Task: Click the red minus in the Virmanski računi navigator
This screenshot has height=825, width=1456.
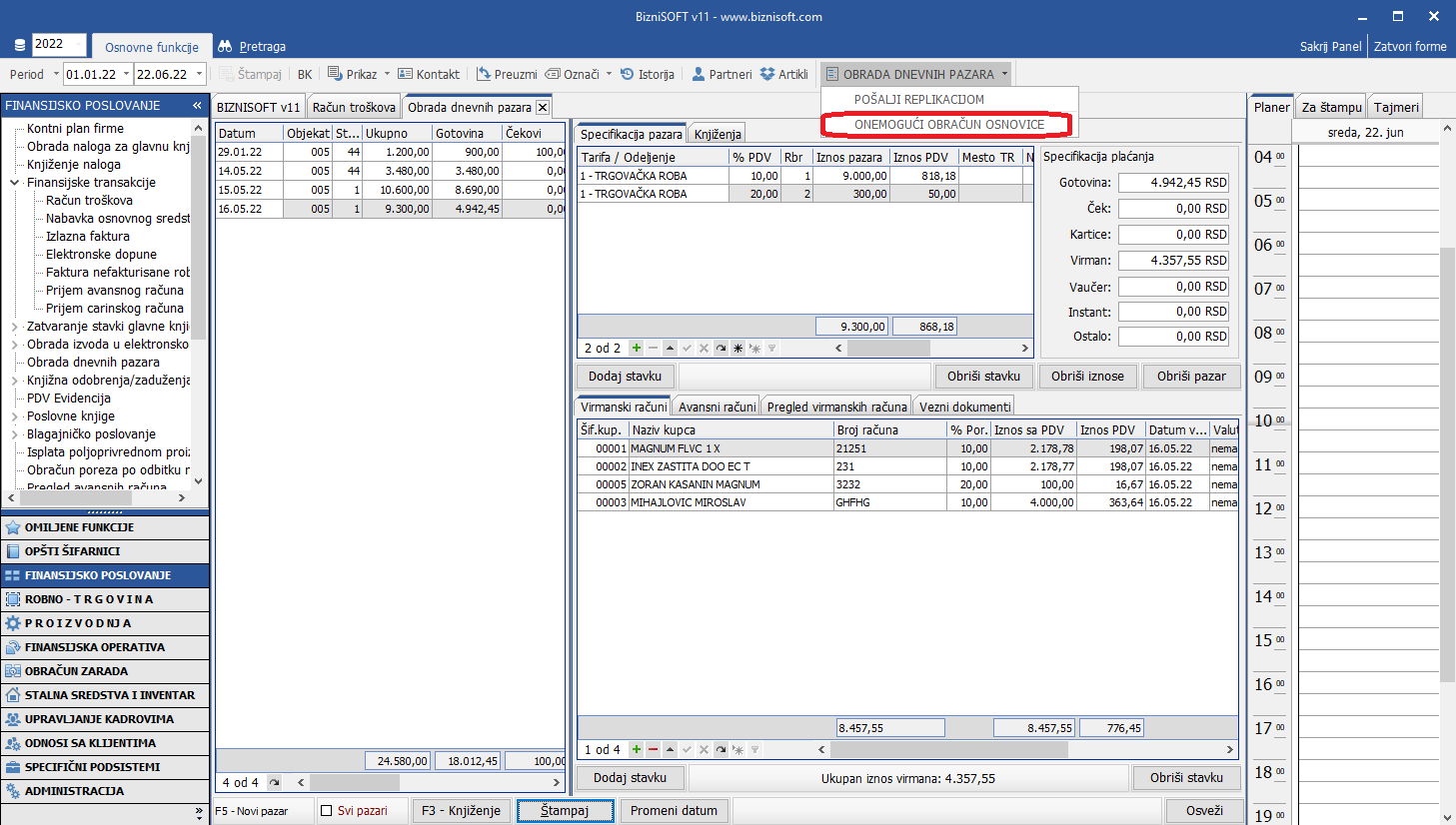Action: [x=654, y=749]
